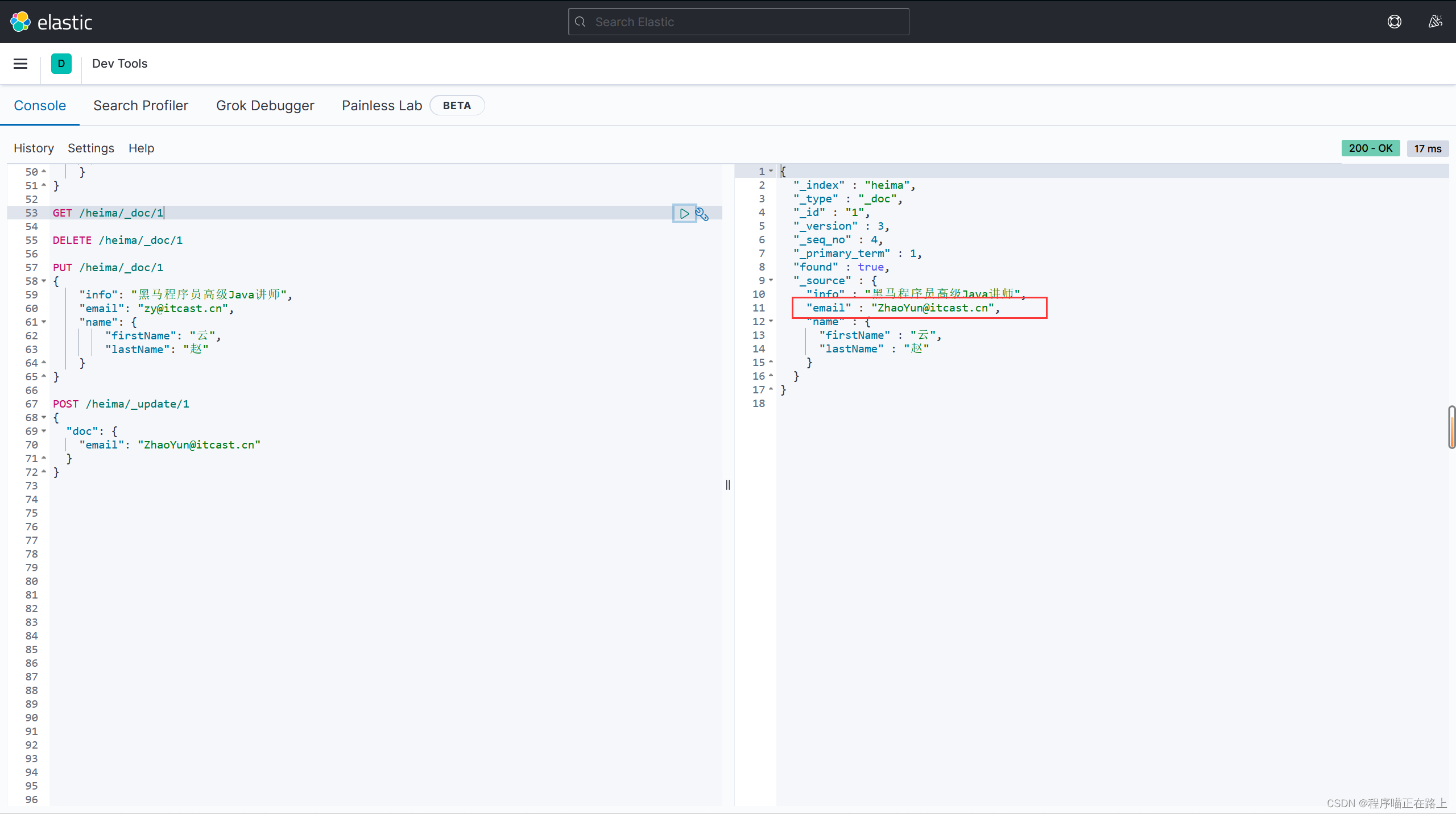This screenshot has width=1456, height=814.
Task: Click the search magnifier icon
Action: 580,22
